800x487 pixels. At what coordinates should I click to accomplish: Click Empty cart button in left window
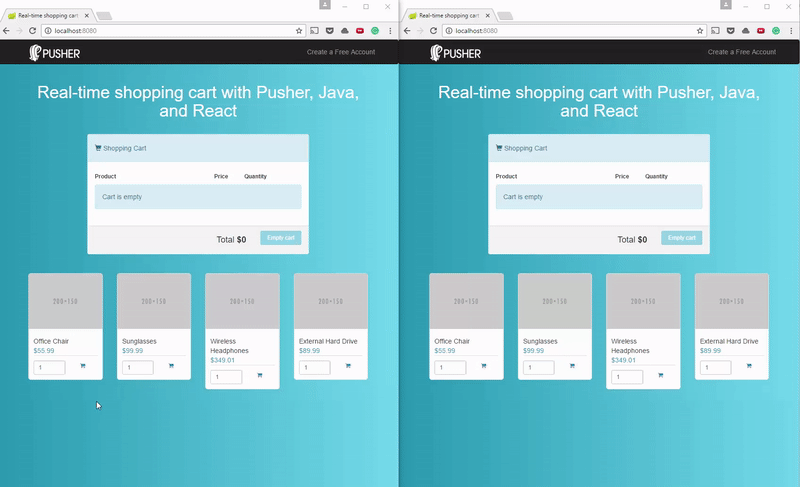281,238
